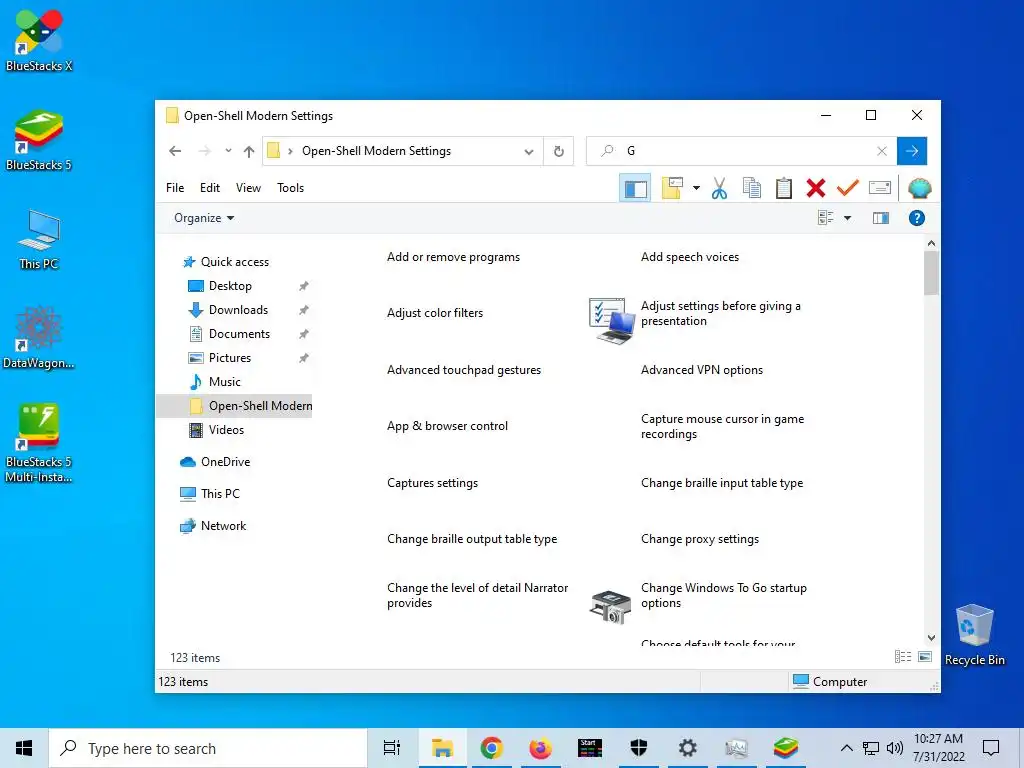Select the DataWagon desktop shortcut
Screen dimensions: 1024x768
click(39, 338)
